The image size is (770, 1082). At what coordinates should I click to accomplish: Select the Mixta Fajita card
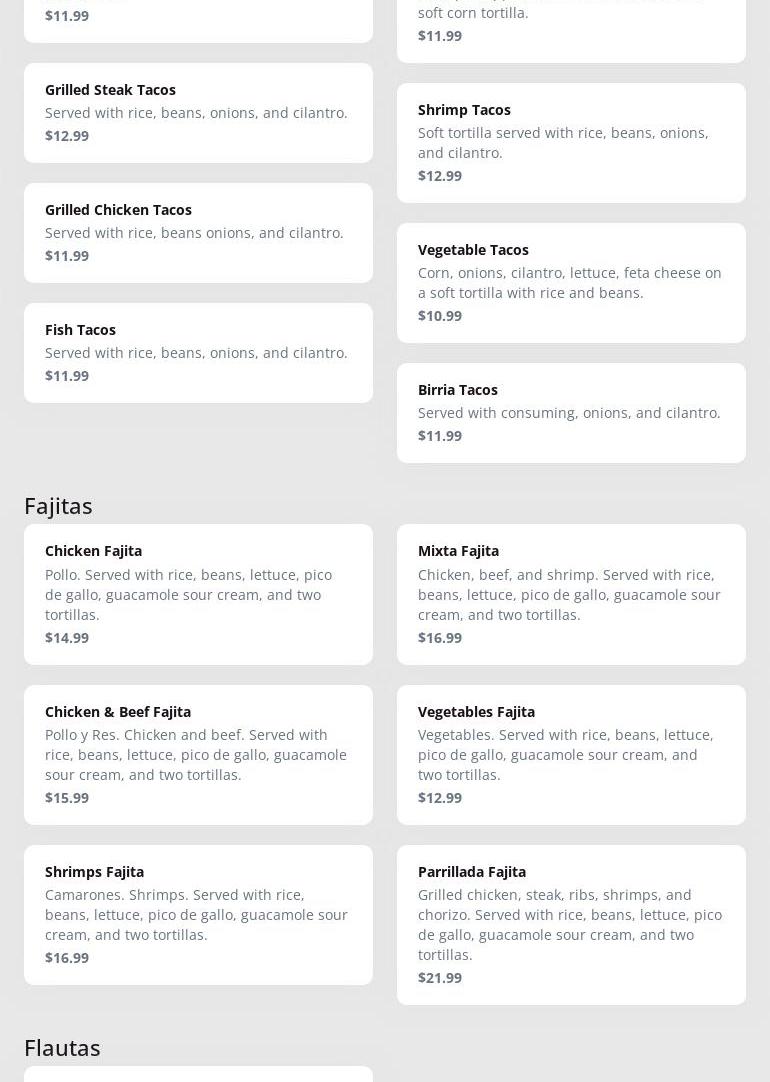point(571,594)
